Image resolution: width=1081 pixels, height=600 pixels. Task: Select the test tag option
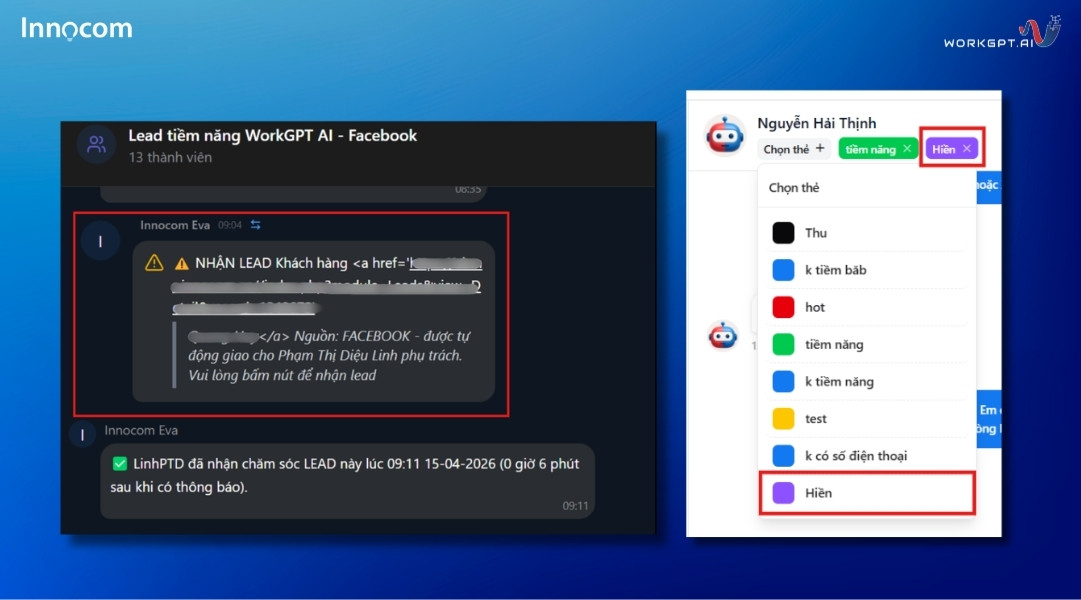pos(867,419)
